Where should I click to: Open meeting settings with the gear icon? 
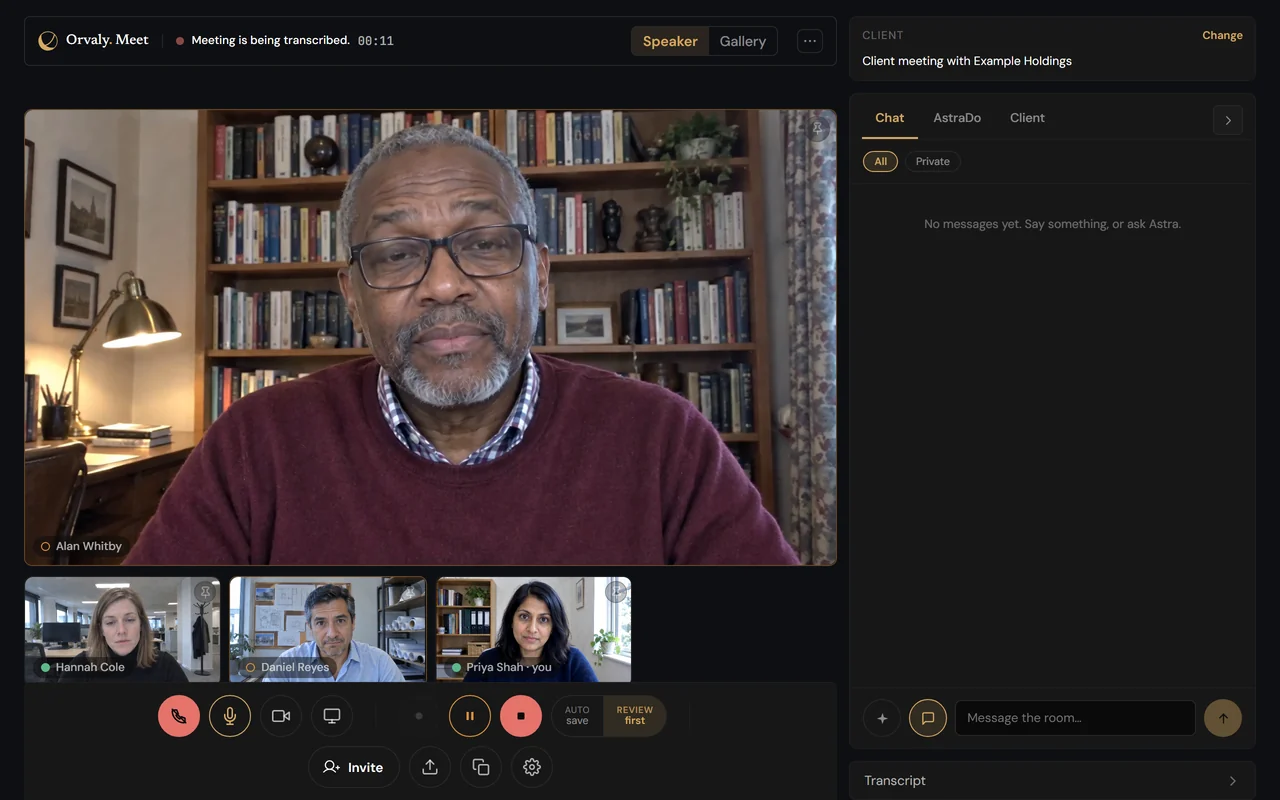532,767
